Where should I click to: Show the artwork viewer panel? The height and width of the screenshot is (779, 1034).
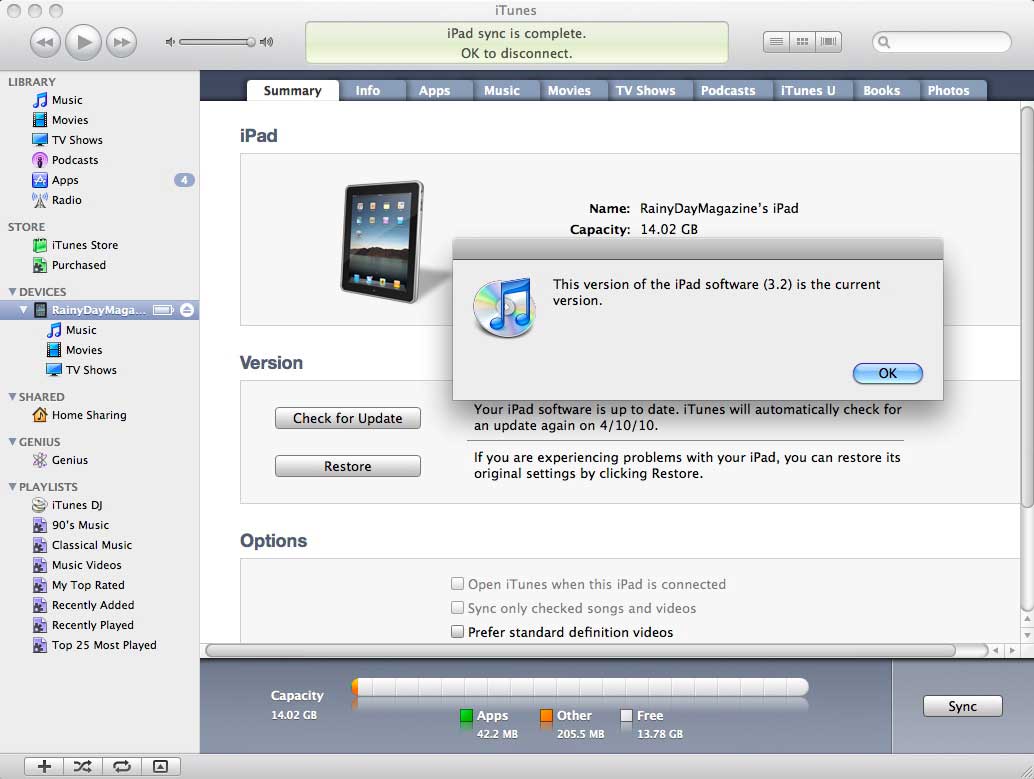pyautogui.click(x=160, y=766)
